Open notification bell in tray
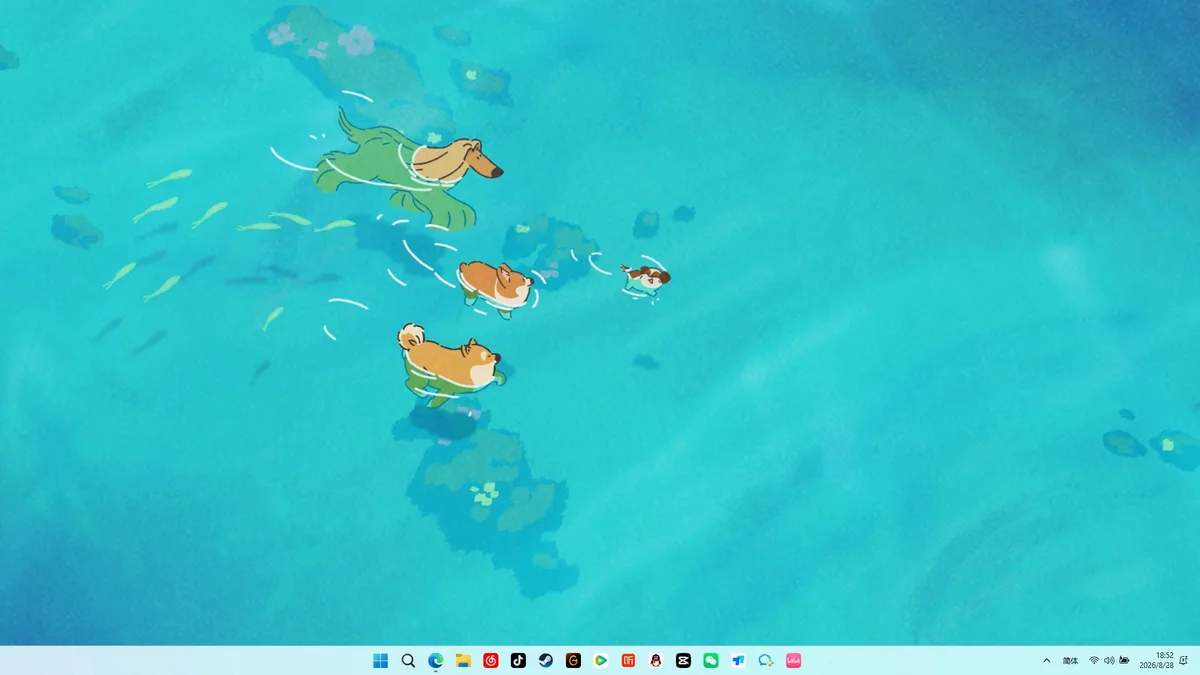1200x675 pixels. pyautogui.click(x=1184, y=660)
